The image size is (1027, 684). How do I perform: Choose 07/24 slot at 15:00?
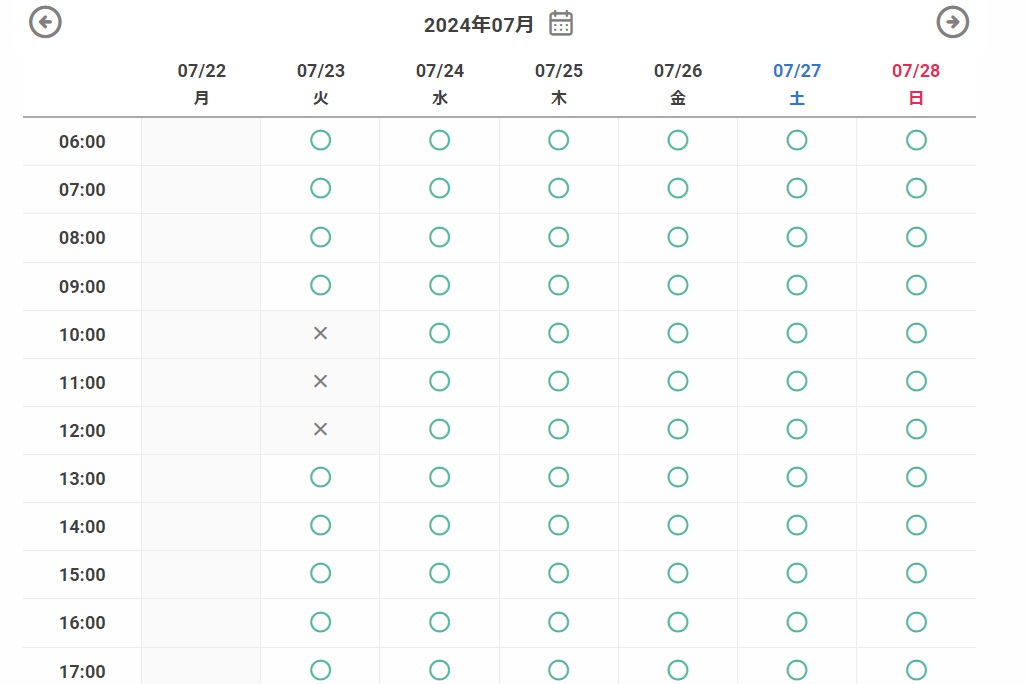click(x=439, y=573)
